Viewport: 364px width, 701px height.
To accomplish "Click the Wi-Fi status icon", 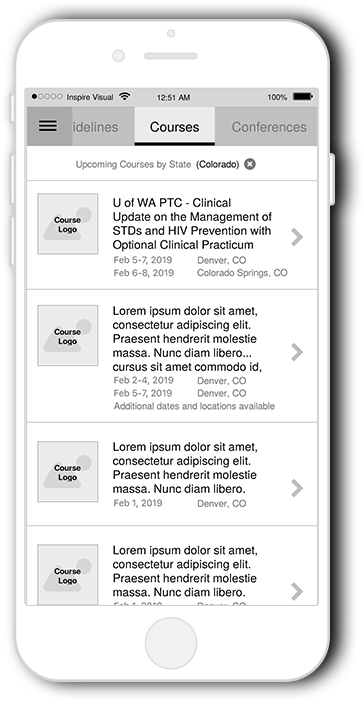I will tap(125, 97).
